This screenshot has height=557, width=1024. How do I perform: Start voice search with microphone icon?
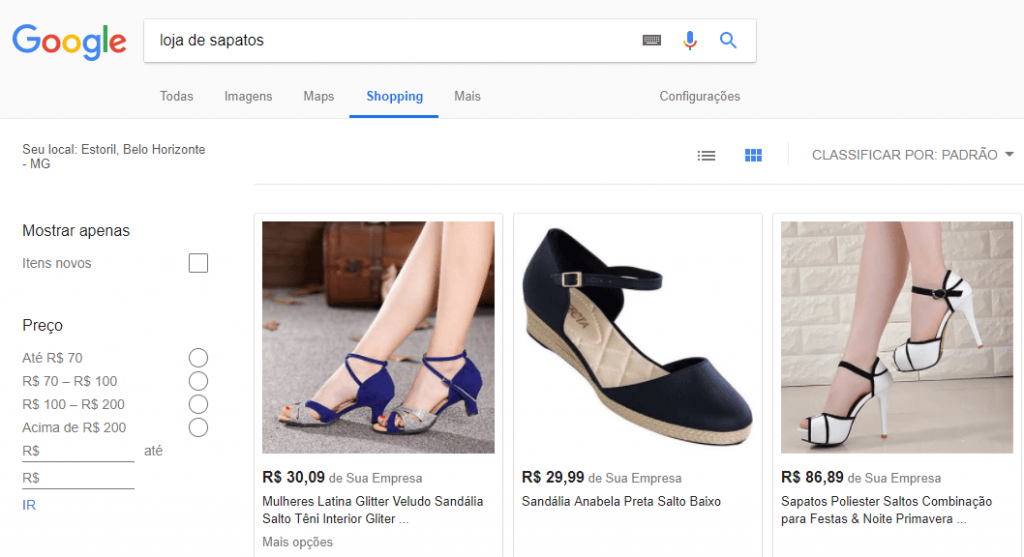pyautogui.click(x=690, y=40)
